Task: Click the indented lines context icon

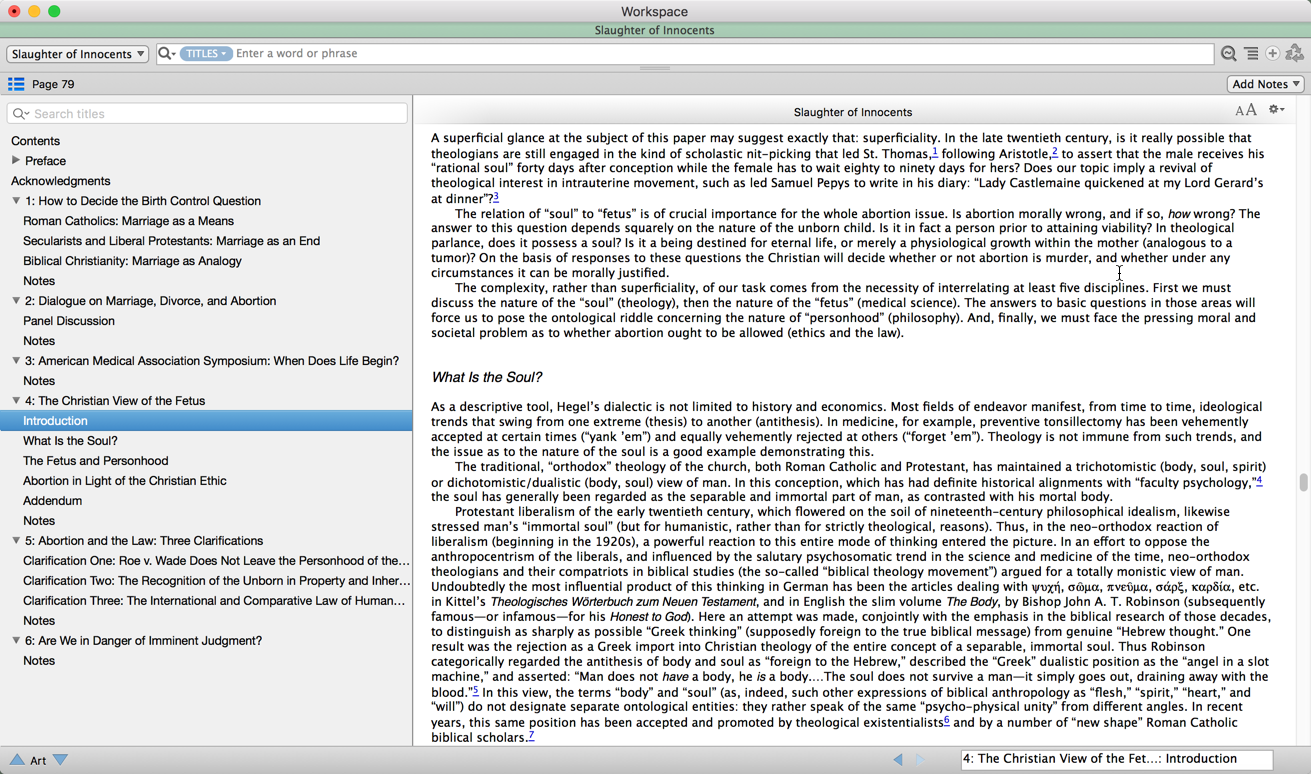Action: [1251, 54]
